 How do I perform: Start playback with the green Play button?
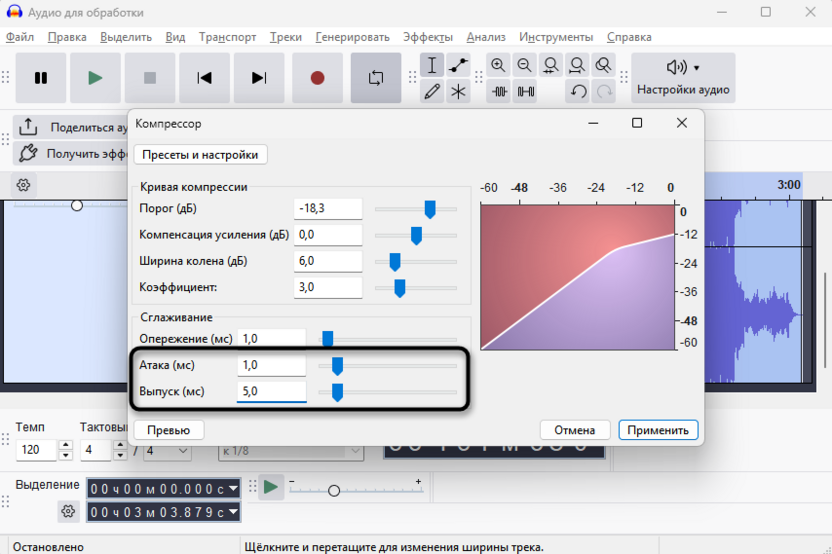click(95, 78)
